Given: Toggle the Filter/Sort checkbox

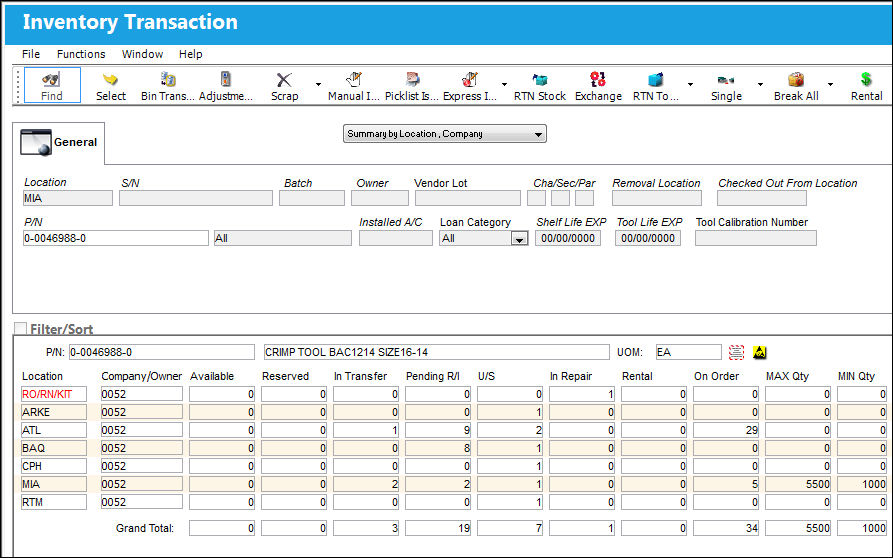Looking at the screenshot, I should click(20, 329).
